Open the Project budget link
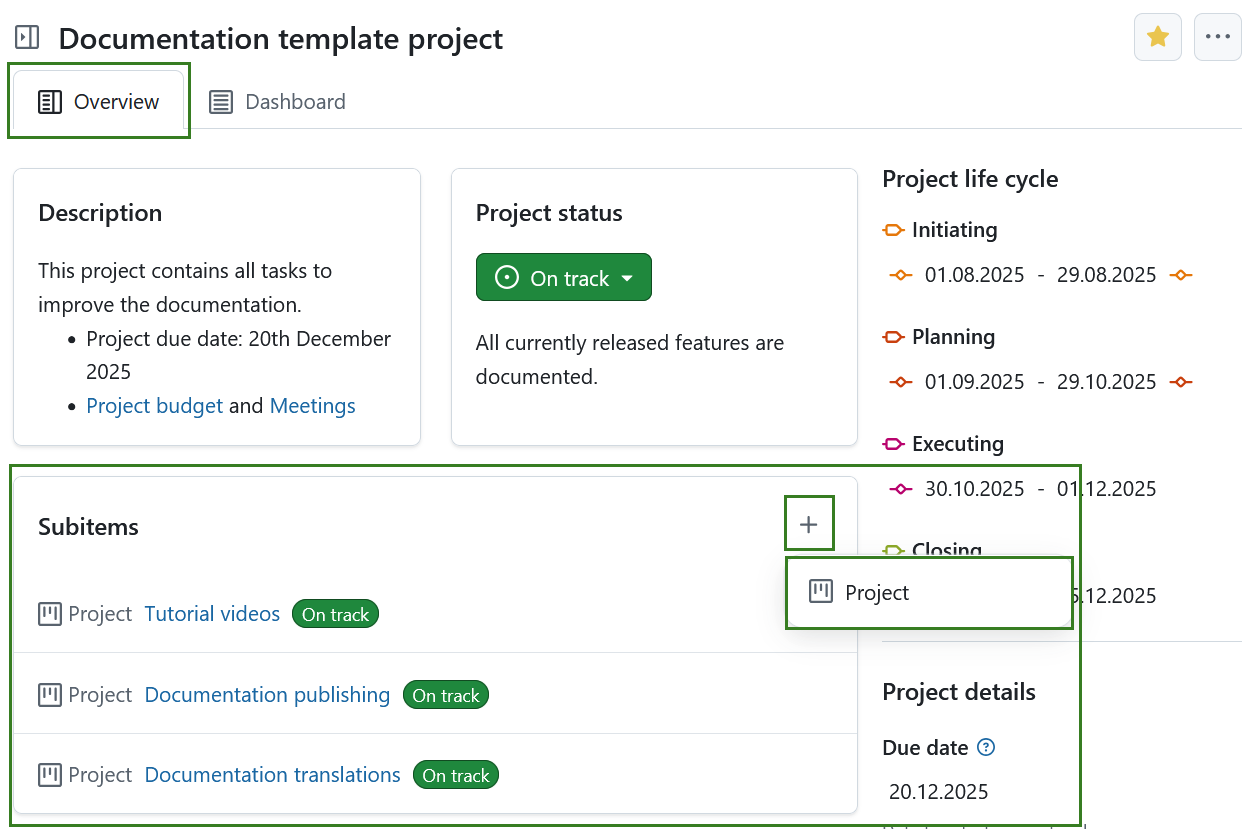The image size is (1252, 829). pyautogui.click(x=154, y=405)
